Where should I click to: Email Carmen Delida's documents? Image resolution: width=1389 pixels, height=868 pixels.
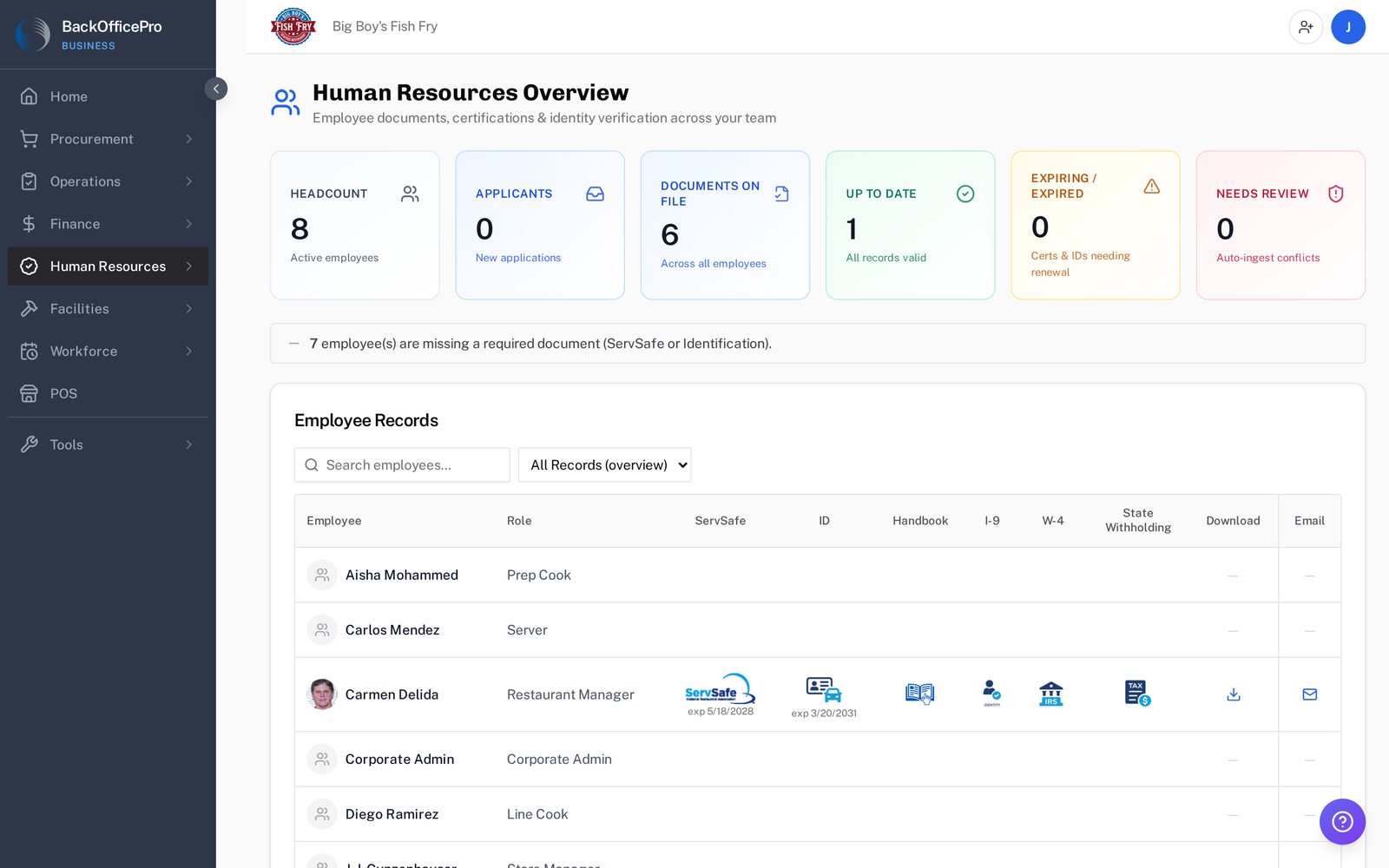pyautogui.click(x=1309, y=694)
